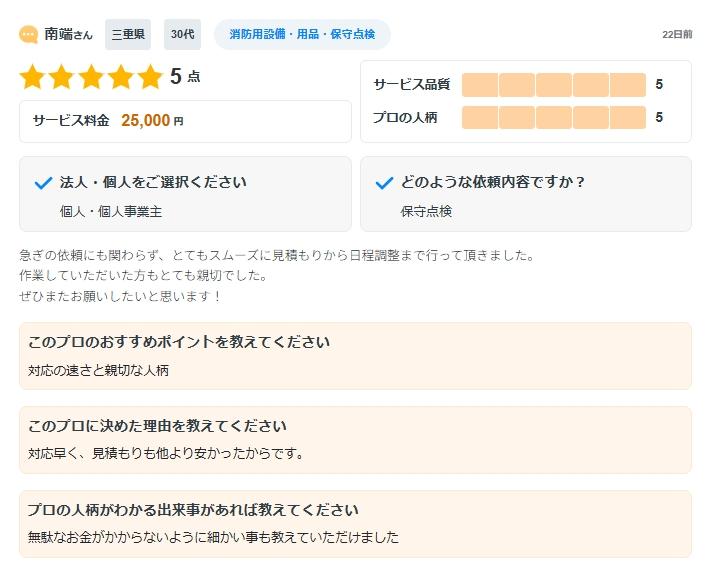This screenshot has width=710, height=567.
Task: Click the このプロのおすすめポイント section heading
Action: tap(179, 342)
